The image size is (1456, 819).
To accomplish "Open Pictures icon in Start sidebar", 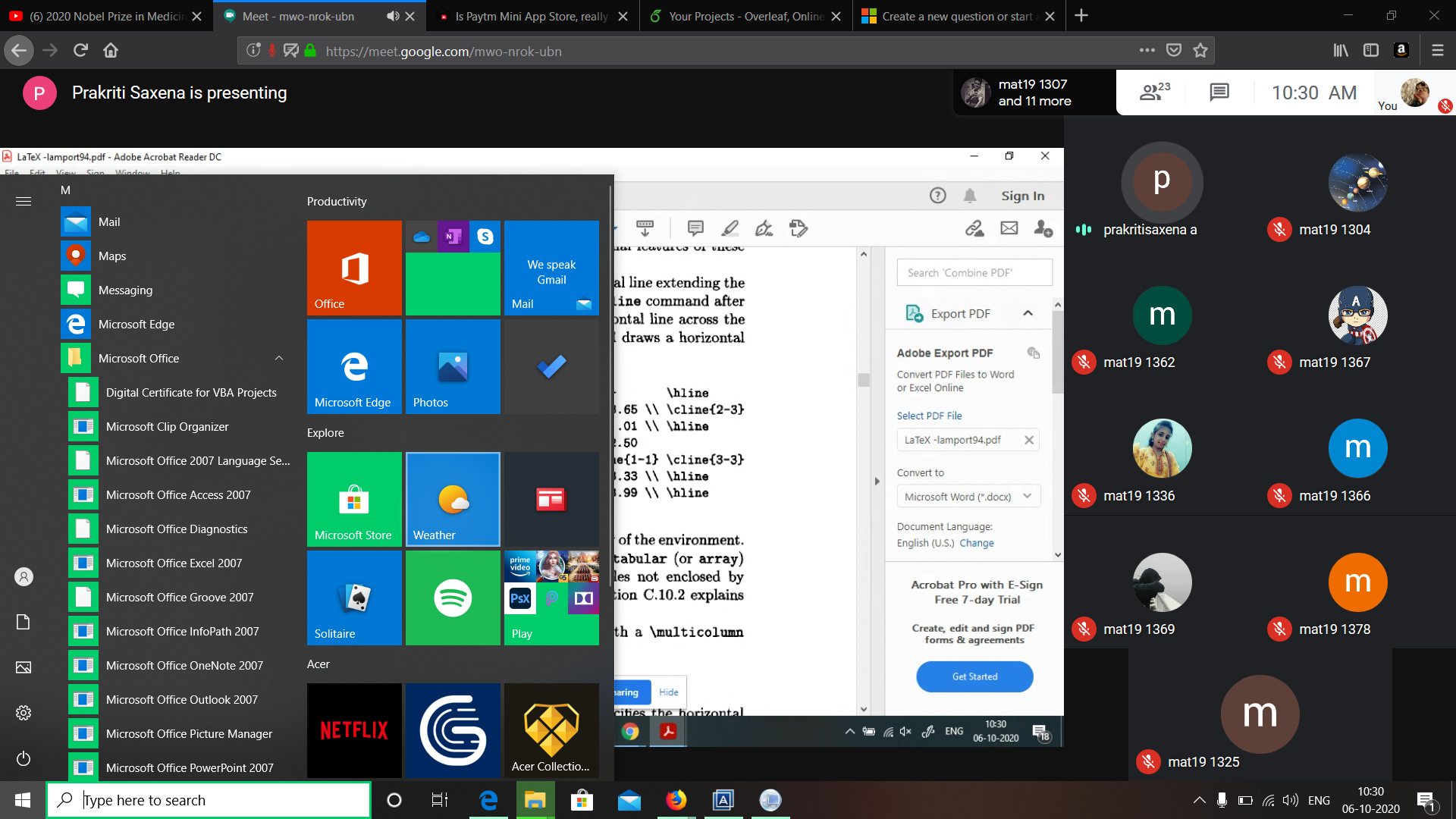I will click(x=24, y=667).
